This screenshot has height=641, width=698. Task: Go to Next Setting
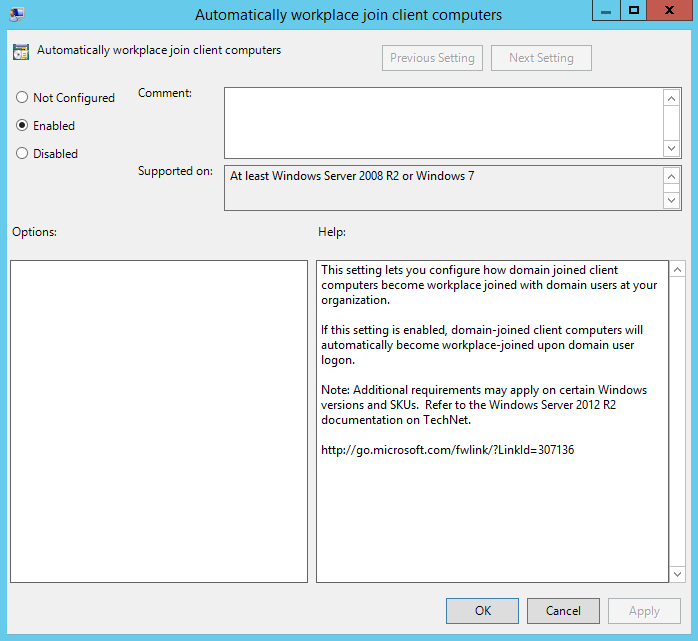(541, 58)
